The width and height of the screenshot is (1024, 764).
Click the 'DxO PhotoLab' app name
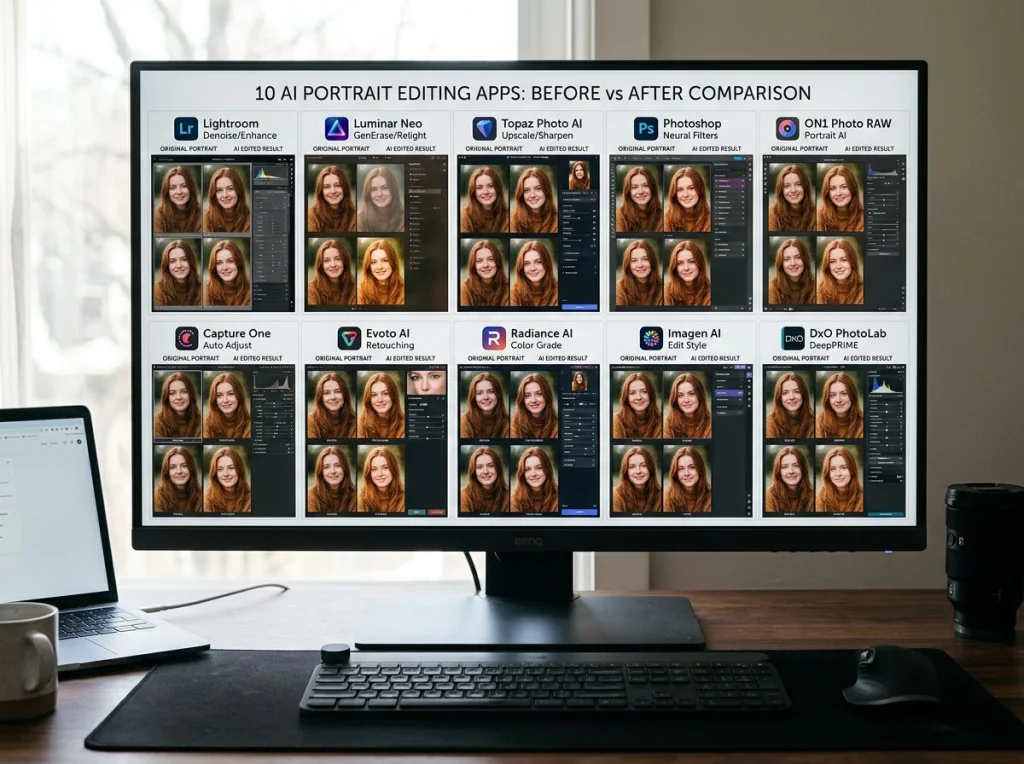pyautogui.click(x=848, y=333)
